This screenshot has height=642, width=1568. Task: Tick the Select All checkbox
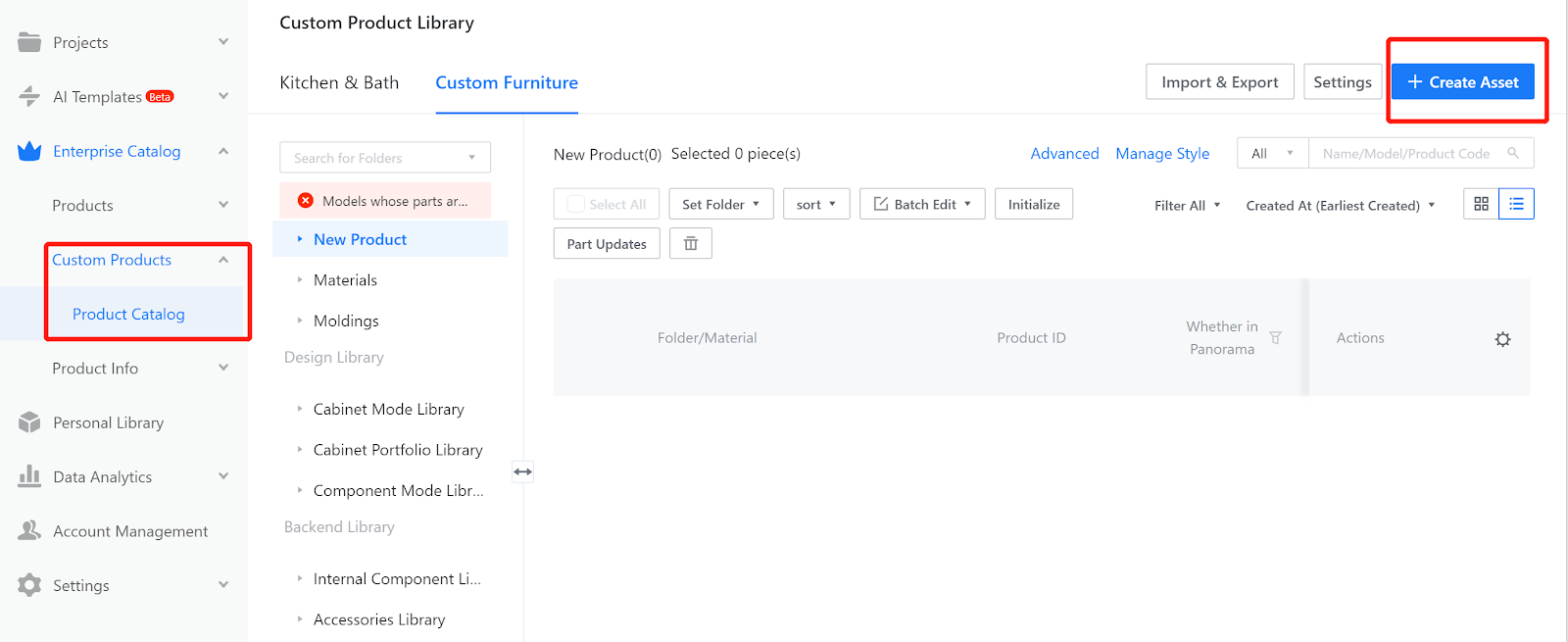tap(576, 204)
